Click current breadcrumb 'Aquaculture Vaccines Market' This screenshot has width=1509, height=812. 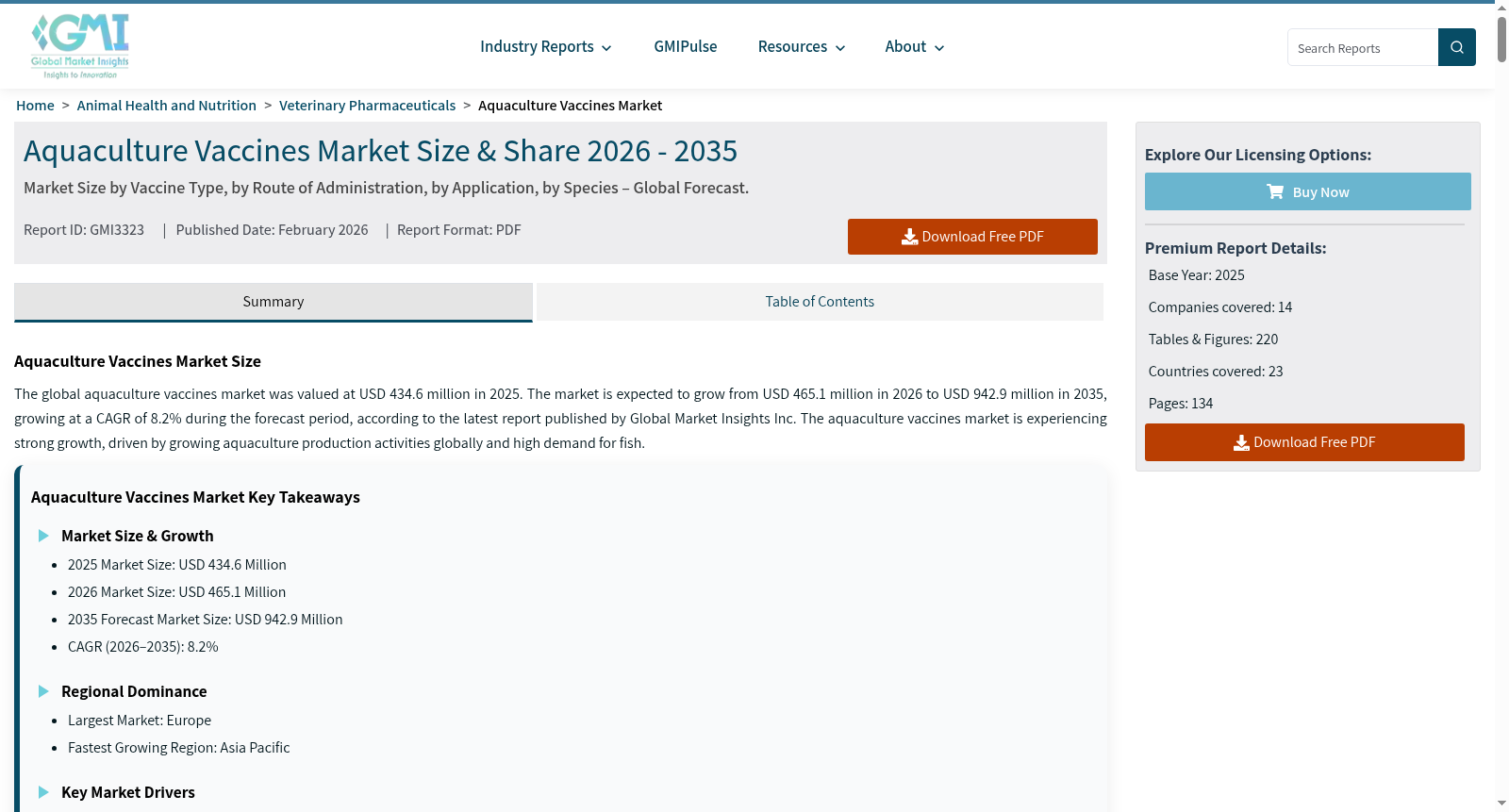click(x=570, y=106)
